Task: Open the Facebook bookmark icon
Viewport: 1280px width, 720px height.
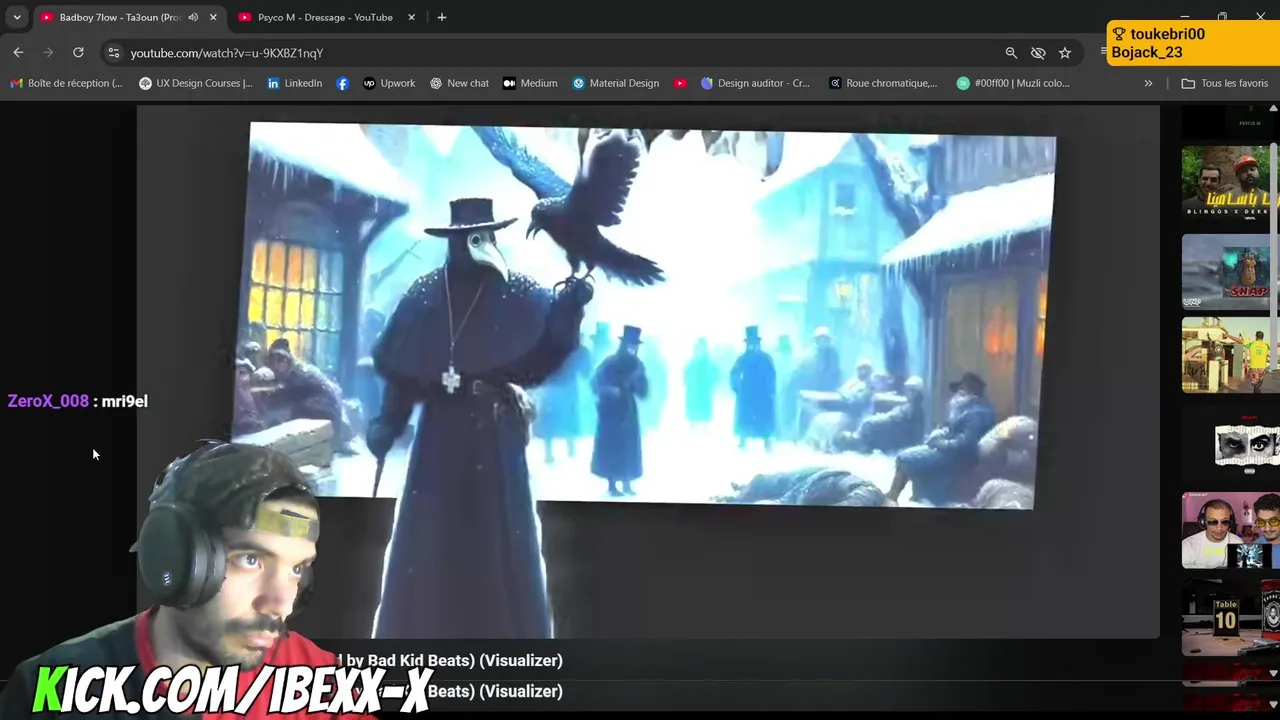Action: [343, 83]
